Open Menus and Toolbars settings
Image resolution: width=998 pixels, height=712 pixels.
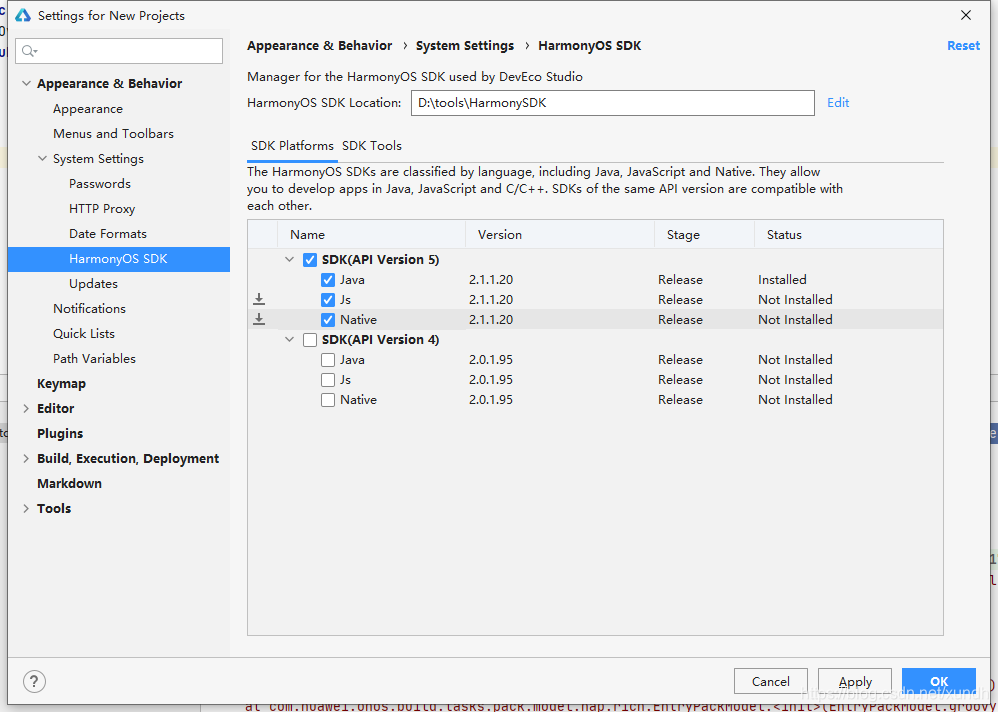[113, 134]
